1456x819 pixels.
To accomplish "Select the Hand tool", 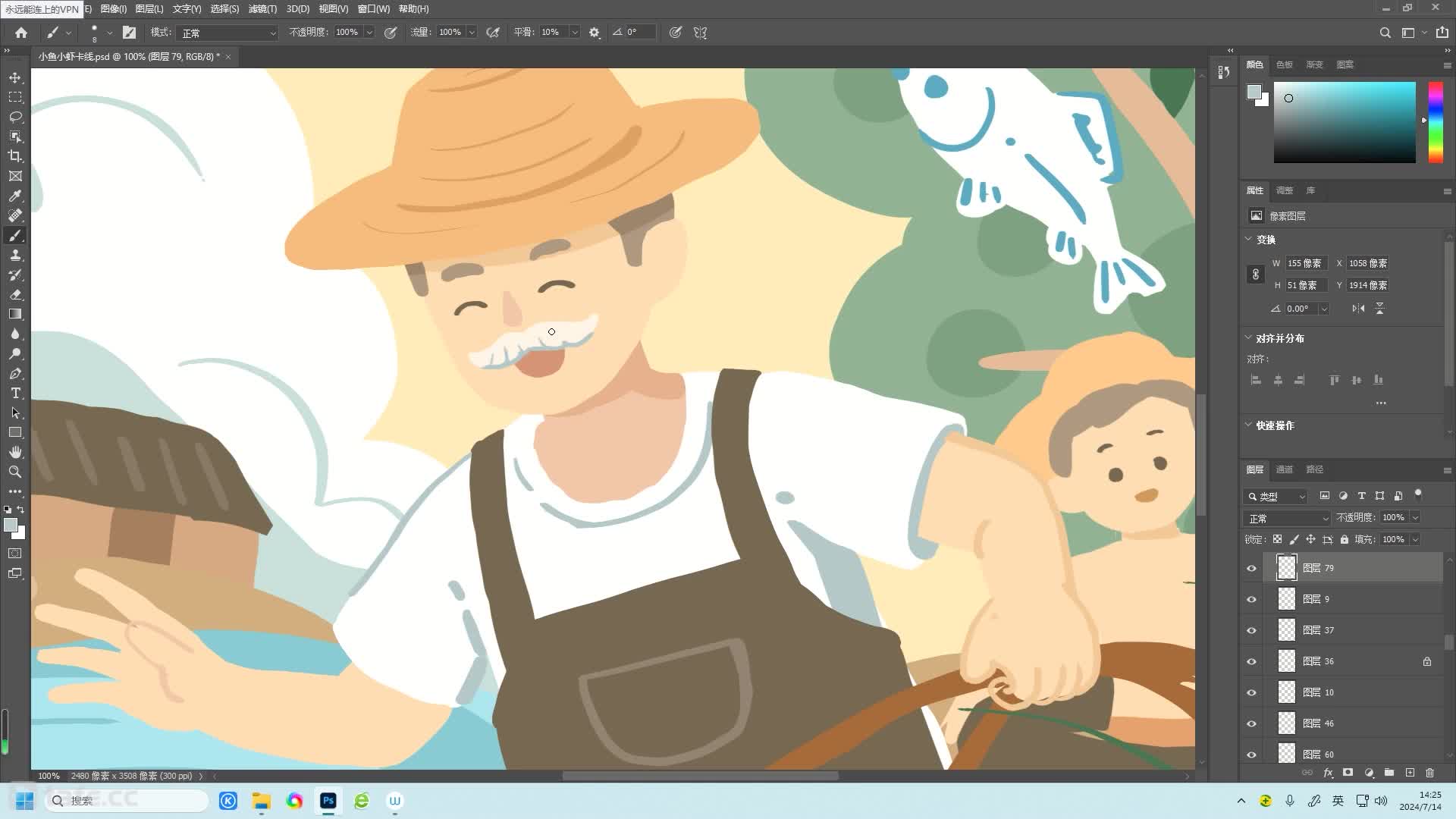I will [15, 452].
